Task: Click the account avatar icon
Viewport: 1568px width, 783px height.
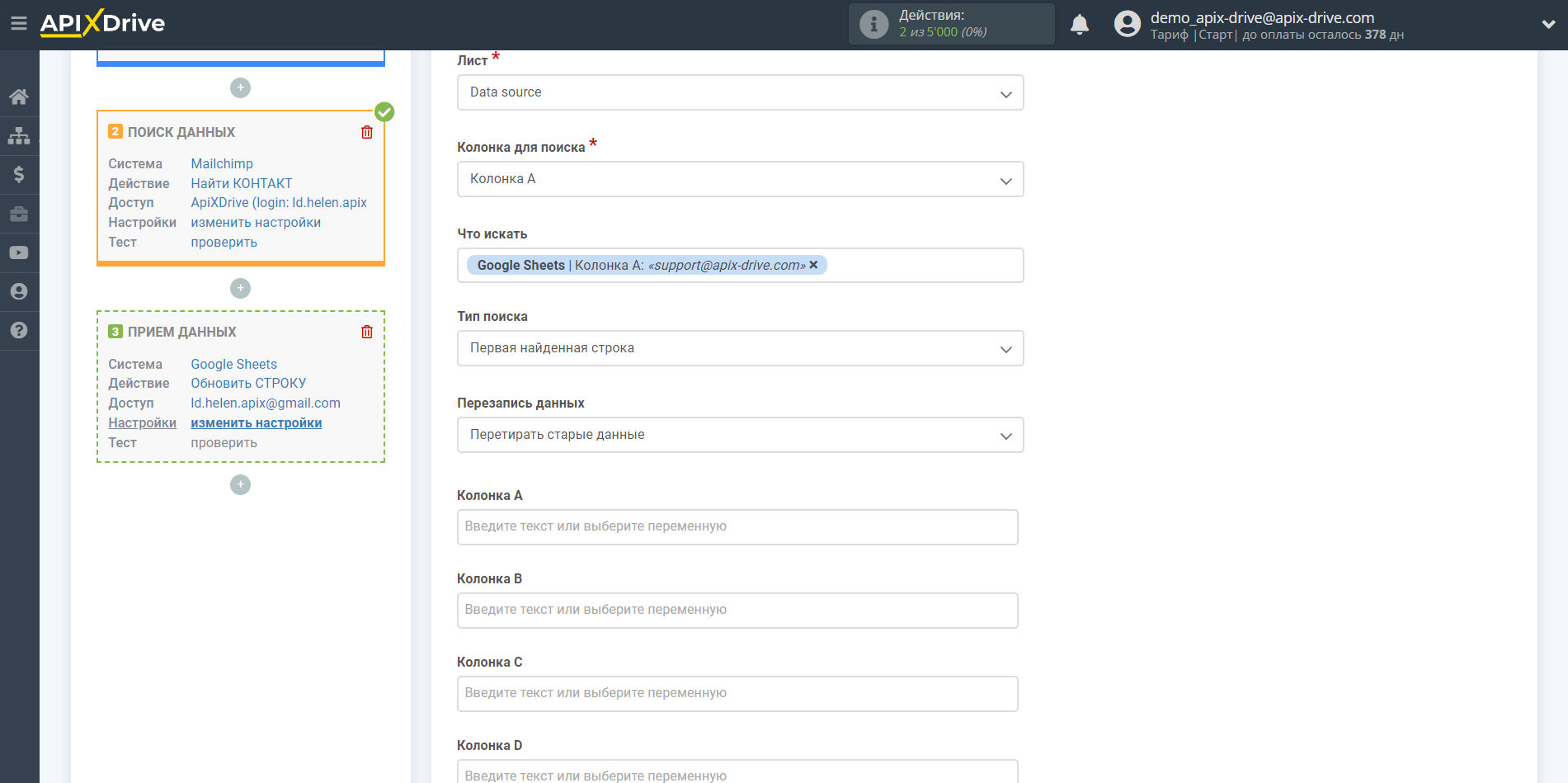Action: coord(1127,24)
